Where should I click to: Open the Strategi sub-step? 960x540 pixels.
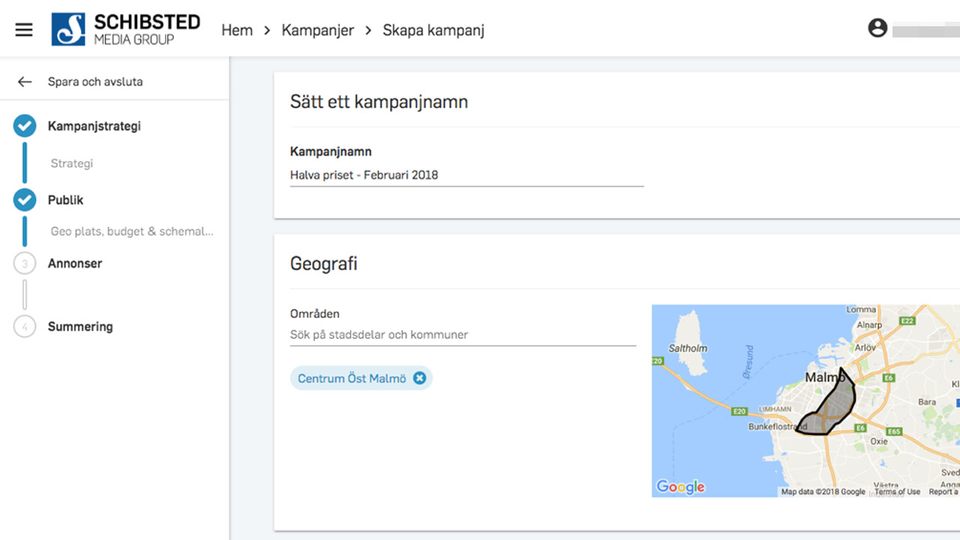[x=72, y=163]
